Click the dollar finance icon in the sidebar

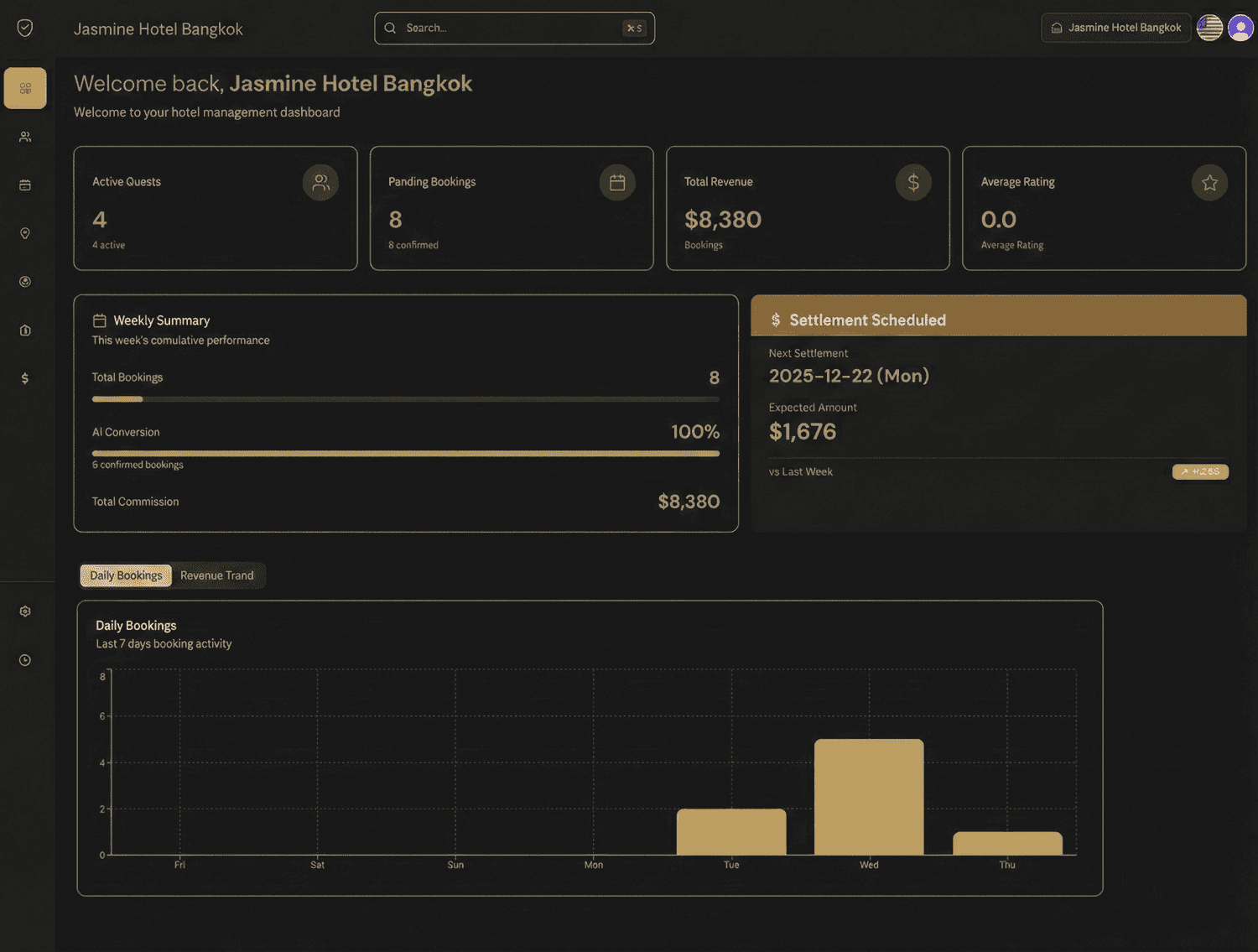[x=25, y=378]
